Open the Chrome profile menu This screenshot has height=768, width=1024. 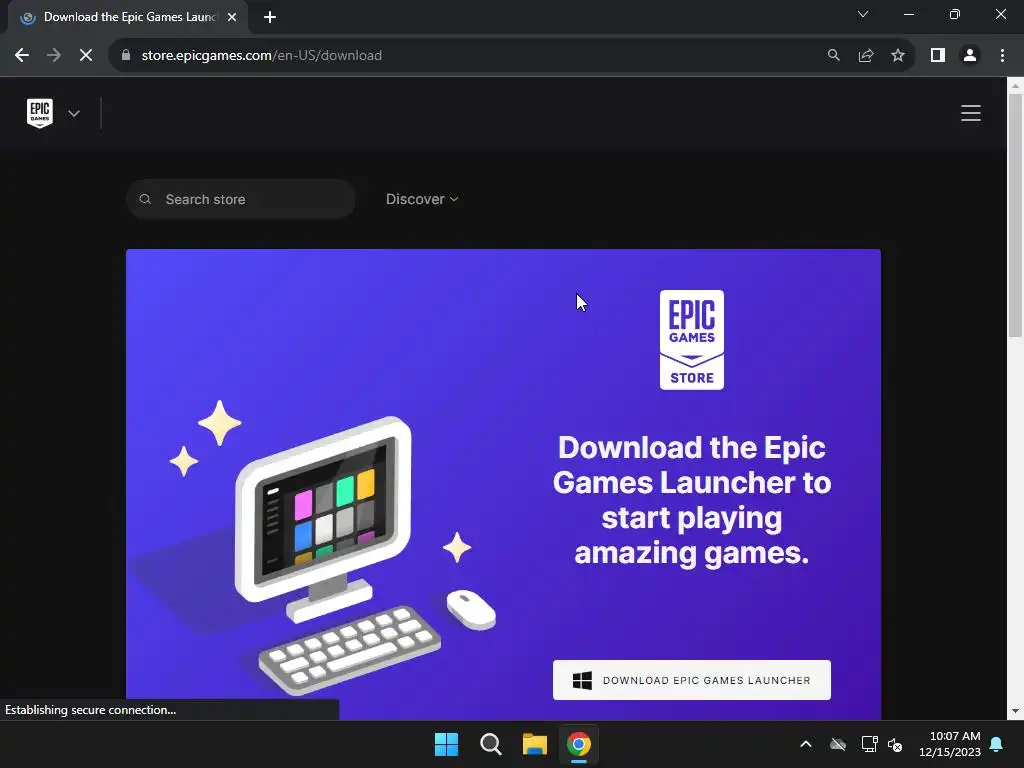click(970, 56)
